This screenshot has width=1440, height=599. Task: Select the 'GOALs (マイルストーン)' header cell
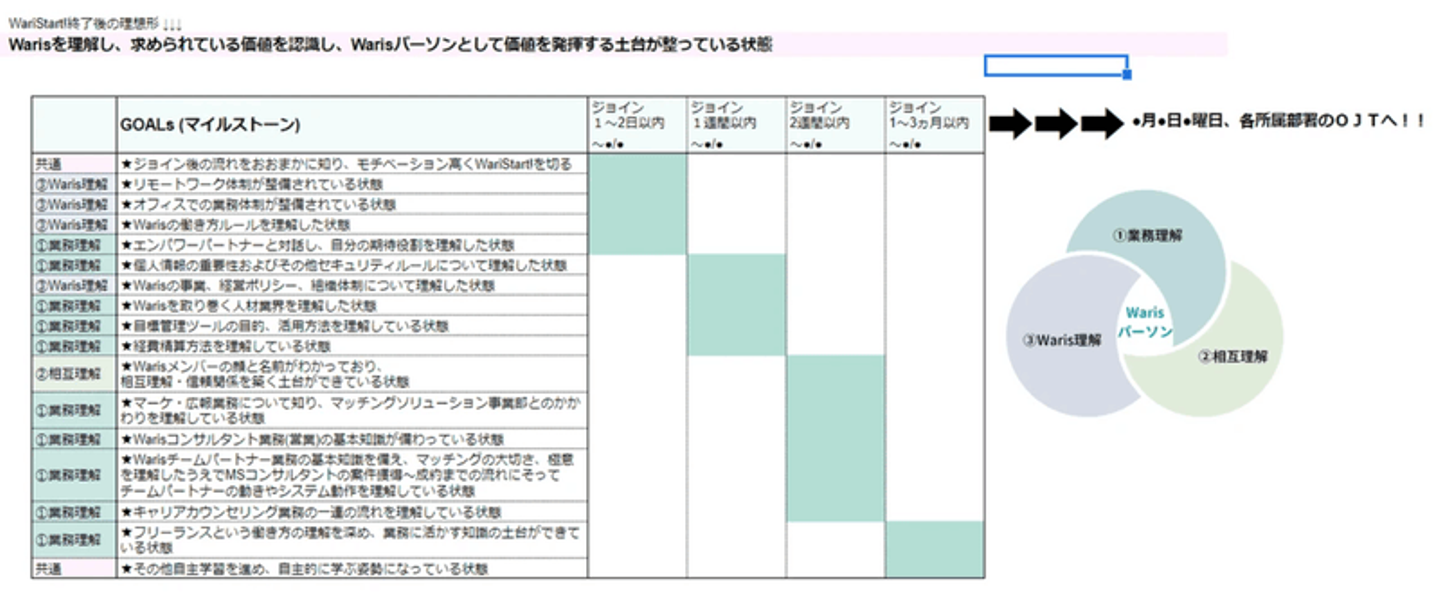click(352, 125)
